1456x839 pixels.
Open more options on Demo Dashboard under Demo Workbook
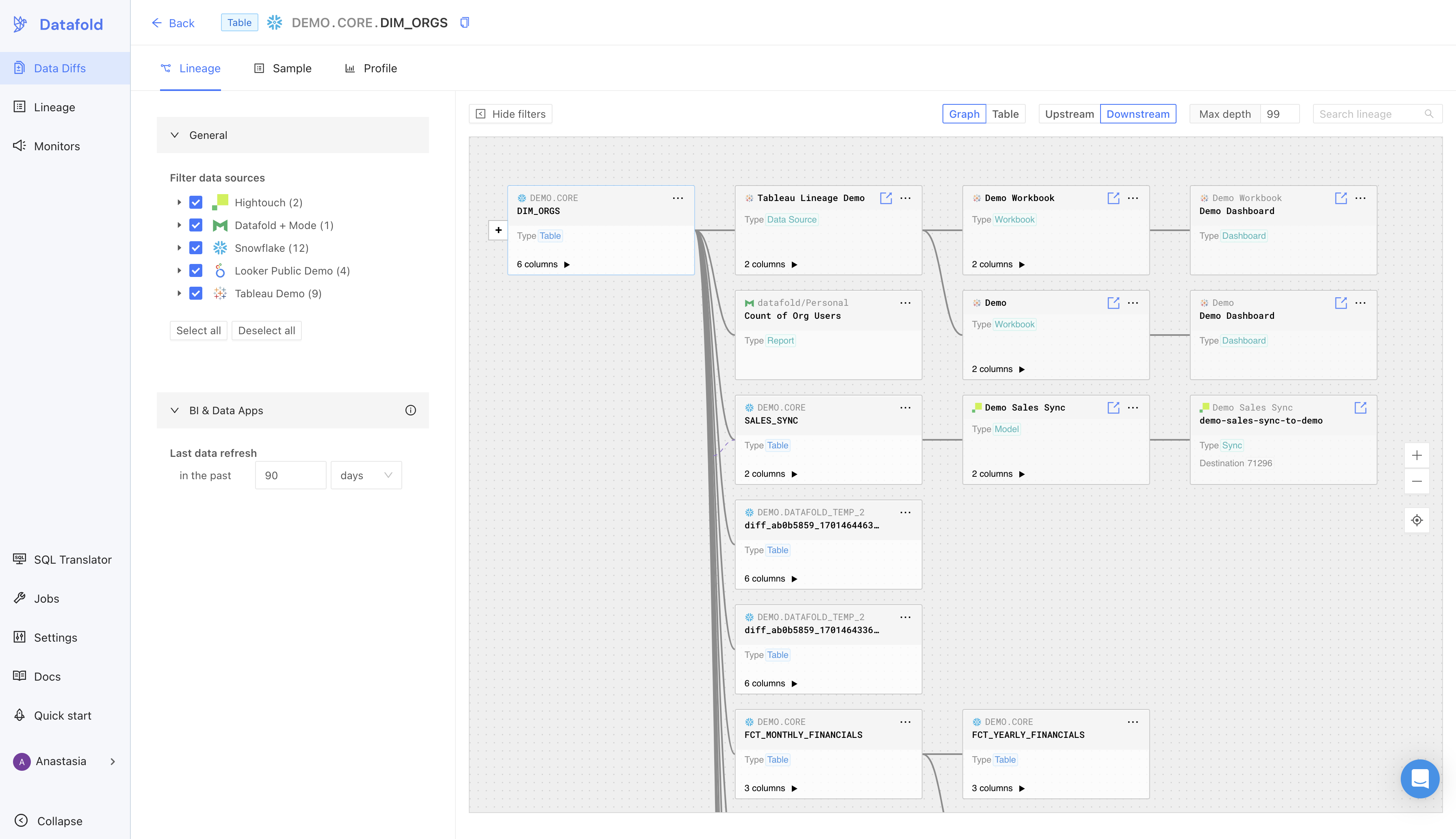click(x=1360, y=198)
